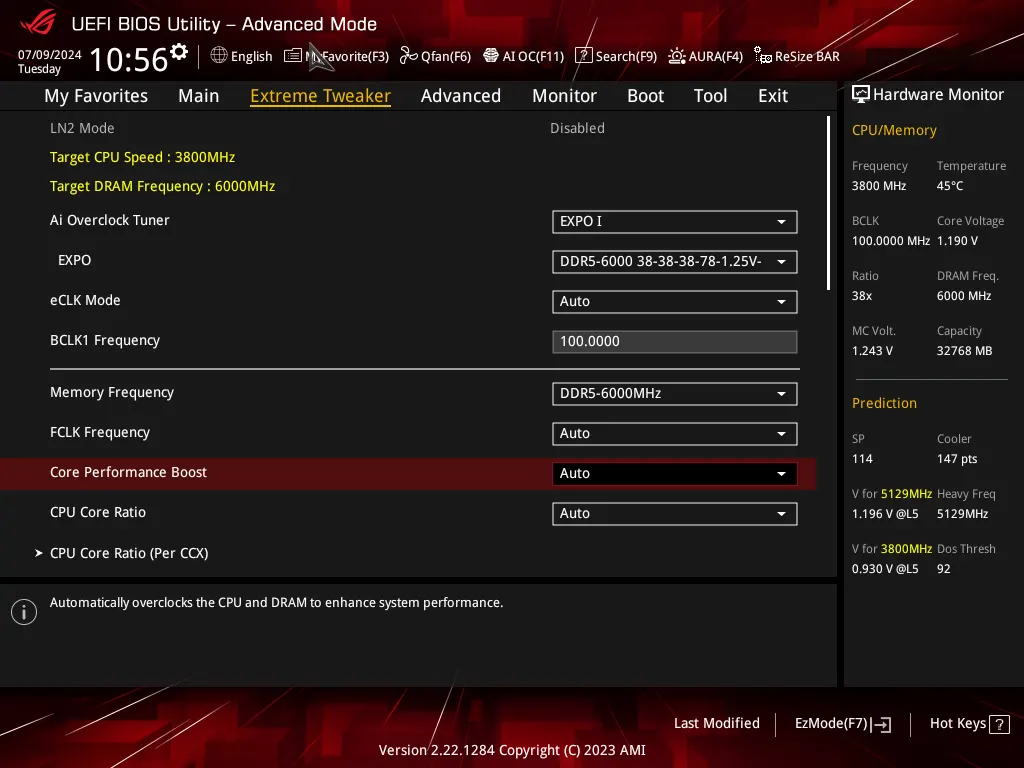Open the Tool tab
The width and height of the screenshot is (1024, 768).
point(711,95)
